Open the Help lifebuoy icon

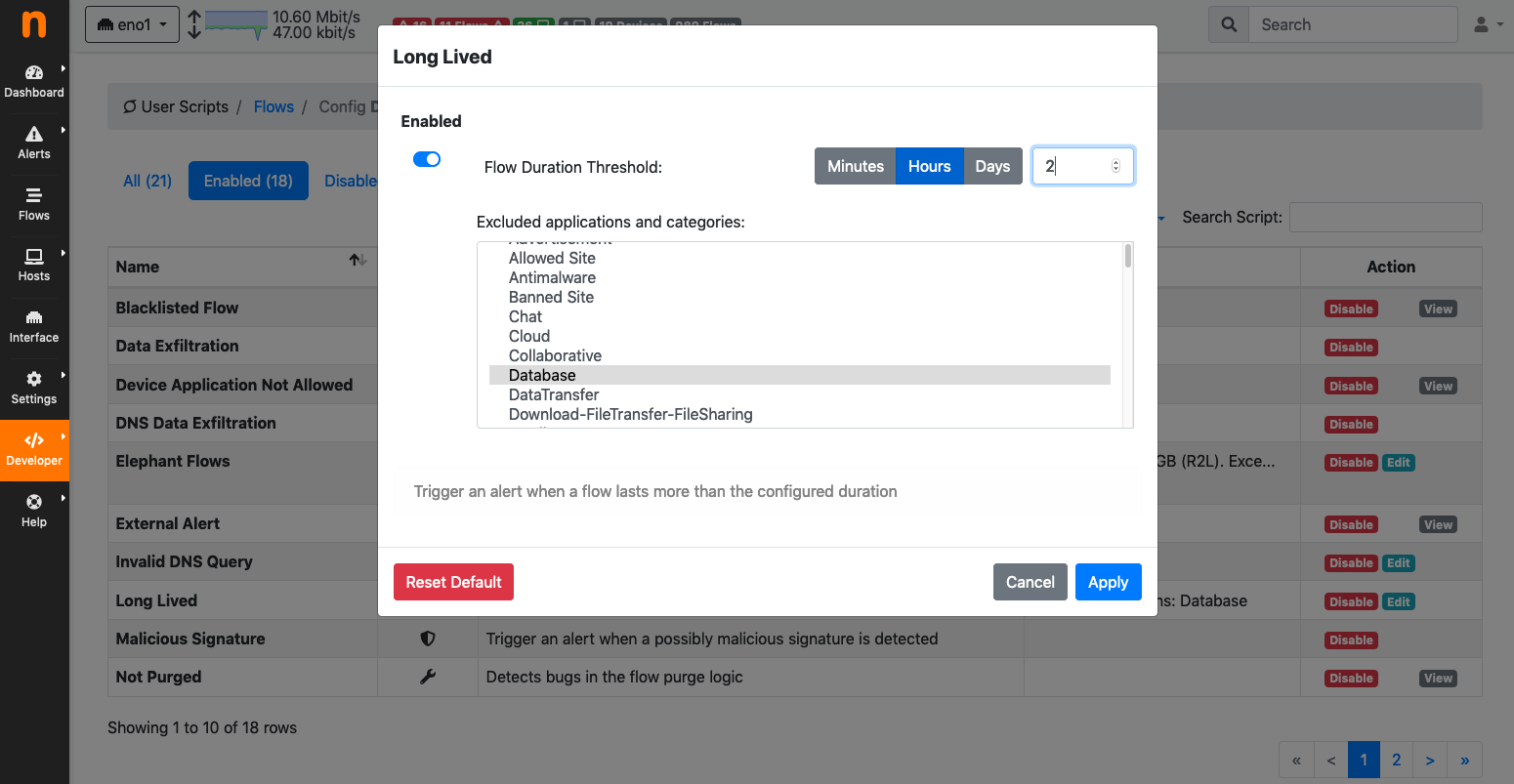[34, 502]
